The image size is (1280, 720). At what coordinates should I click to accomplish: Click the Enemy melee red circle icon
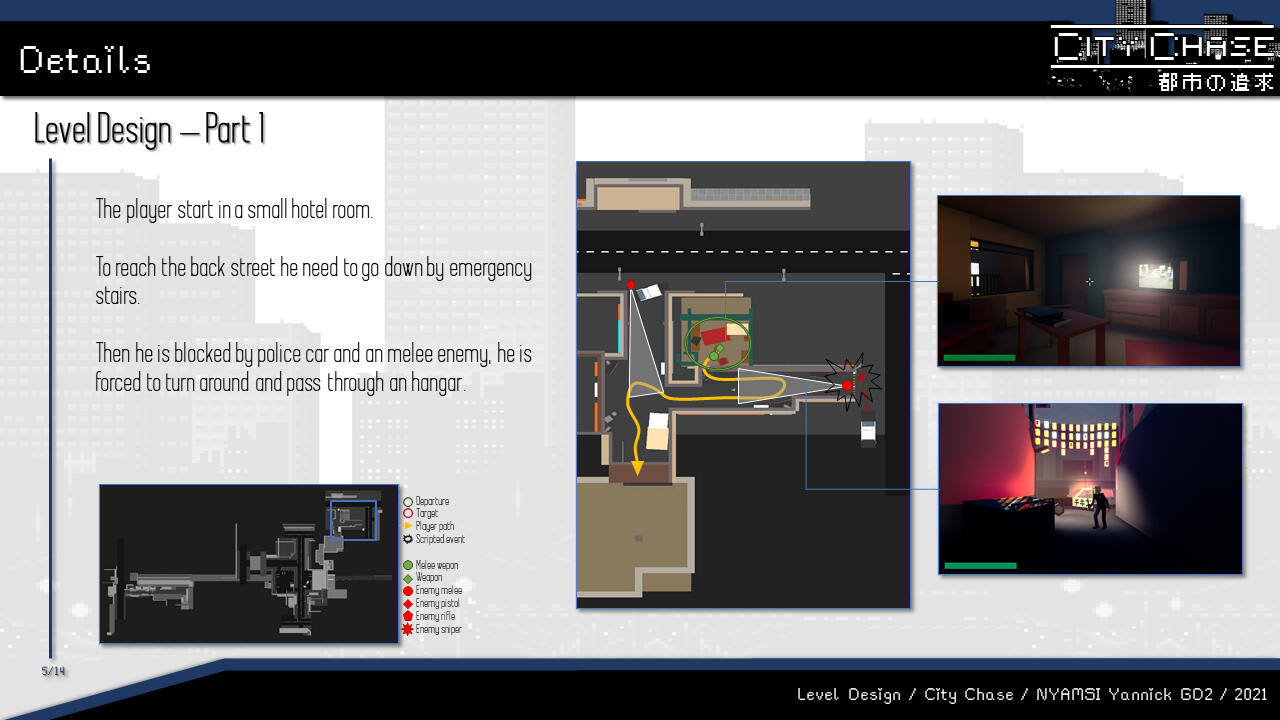click(408, 591)
